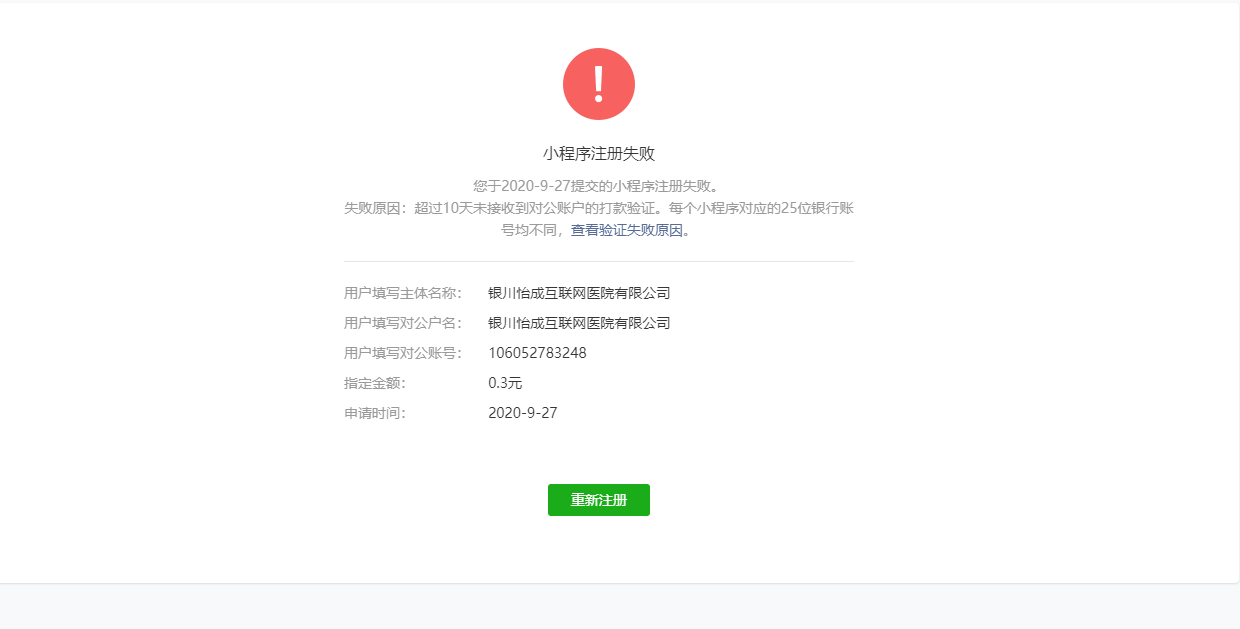The image size is (1240, 629).
Task: Click the 2020-9-27 date beside 申请时间
Action: [x=522, y=413]
